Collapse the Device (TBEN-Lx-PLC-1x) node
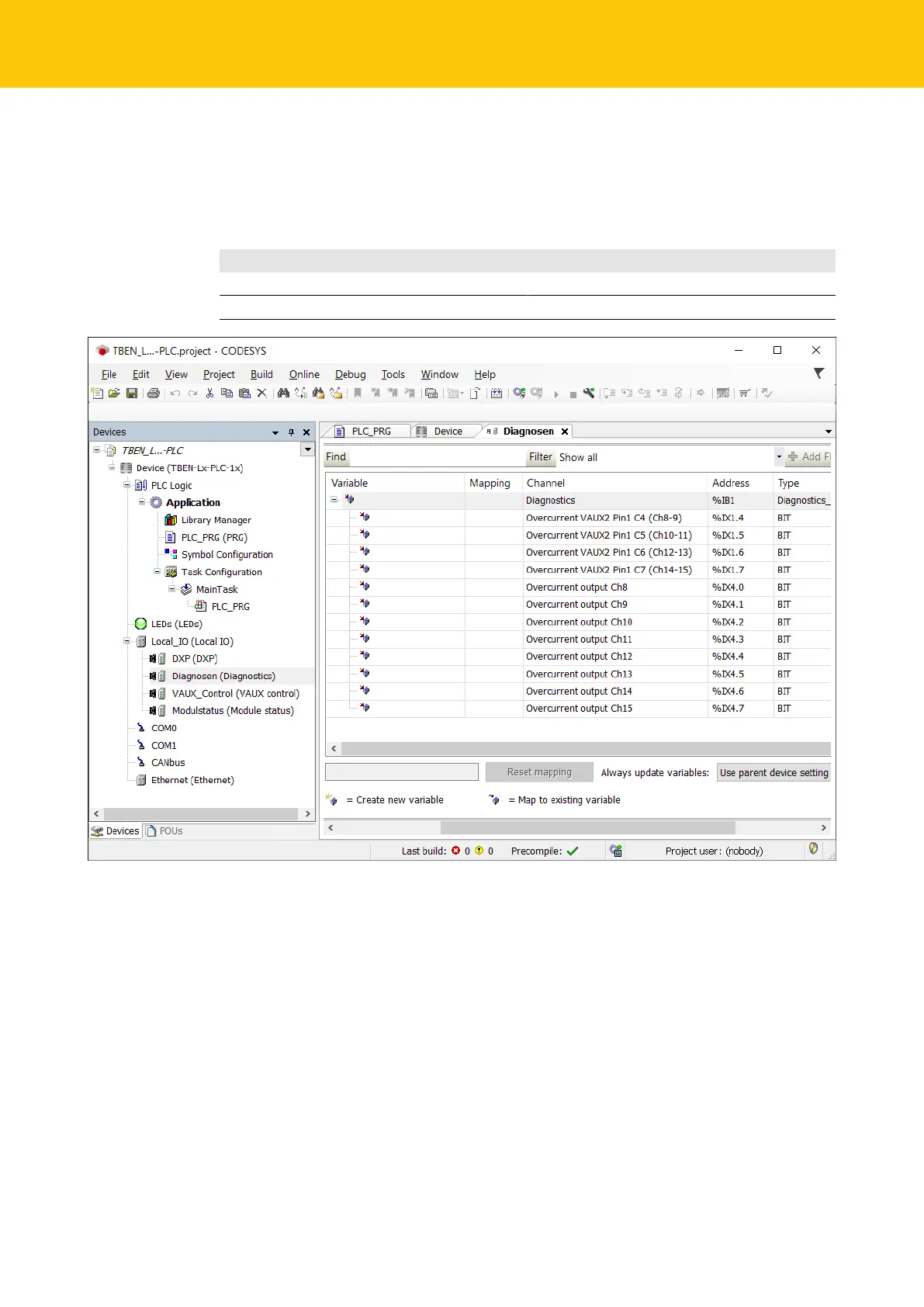924x1307 pixels. tap(112, 468)
